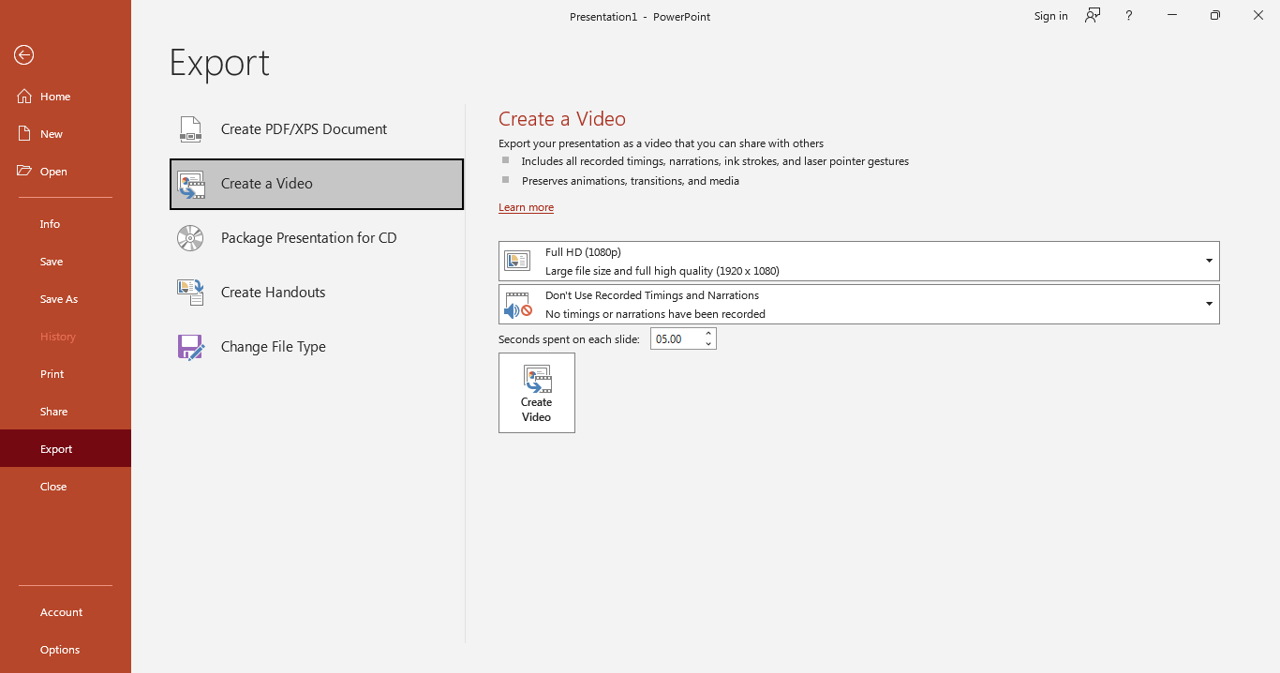Viewport: 1280px width, 673px height.
Task: Click the Home icon in the sidebar
Action: (x=25, y=96)
